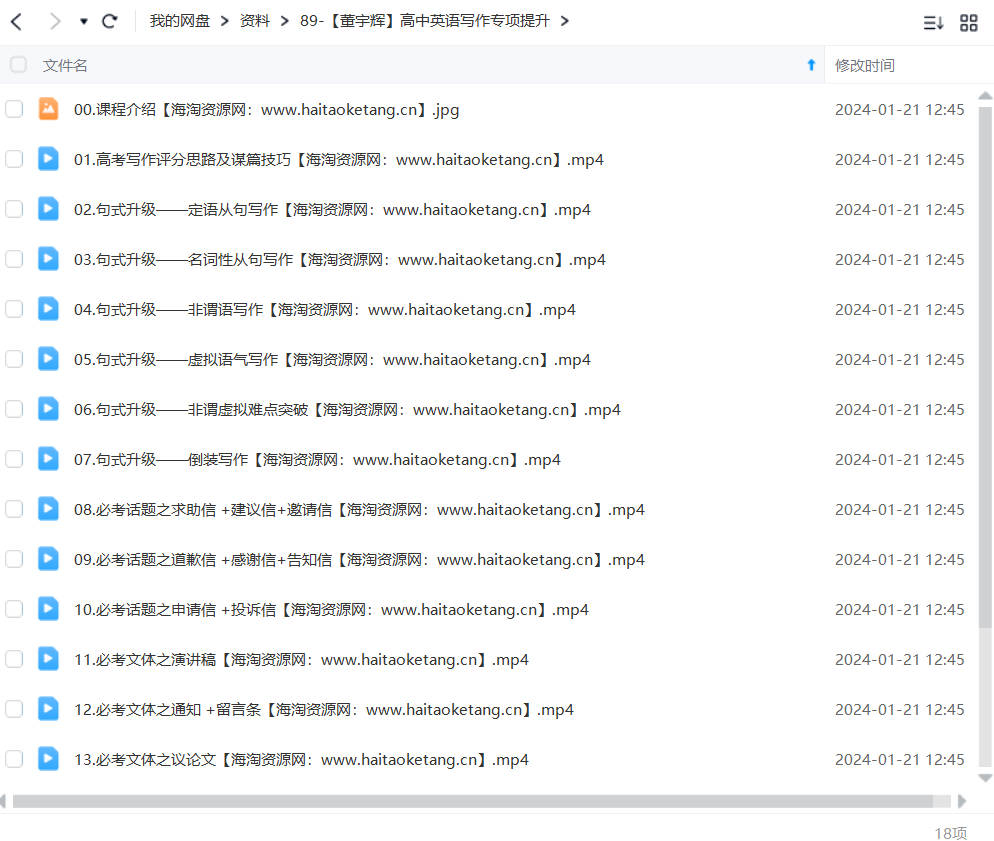994x841 pixels.
Task: Click the vertical scrollbar thumb
Action: point(985,368)
